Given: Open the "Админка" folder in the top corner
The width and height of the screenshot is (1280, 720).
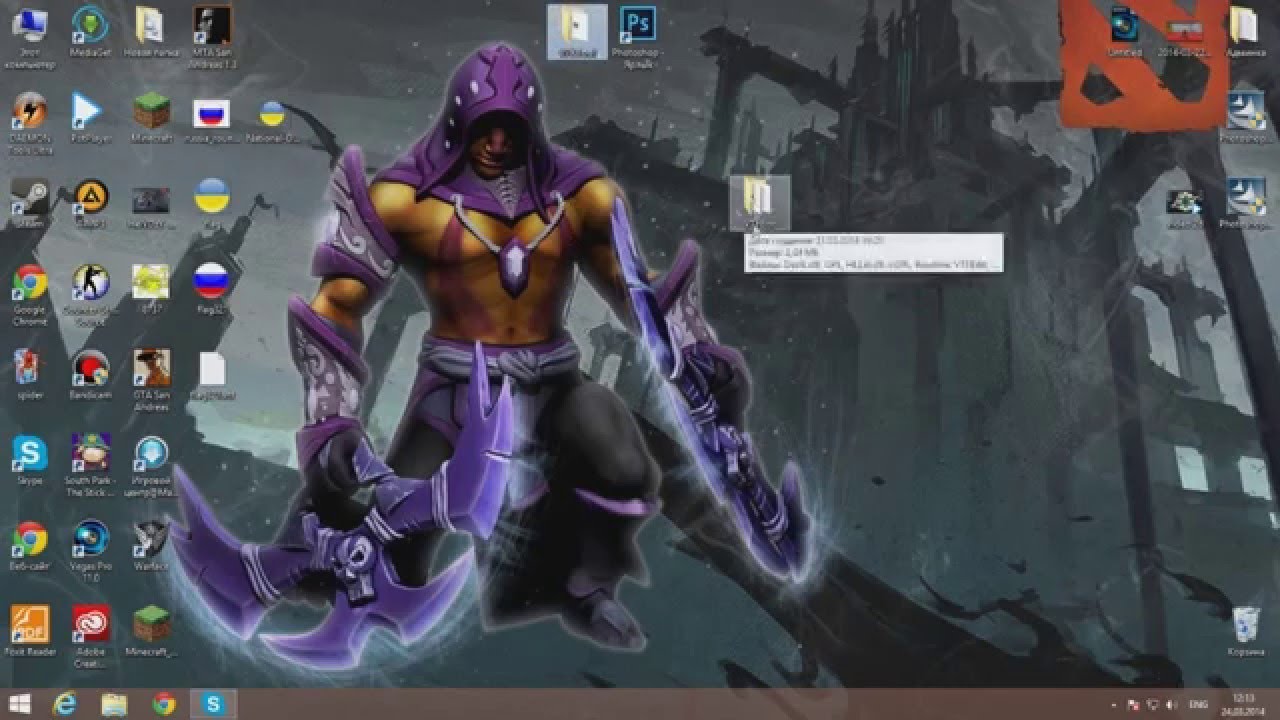Looking at the screenshot, I should point(1246,32).
